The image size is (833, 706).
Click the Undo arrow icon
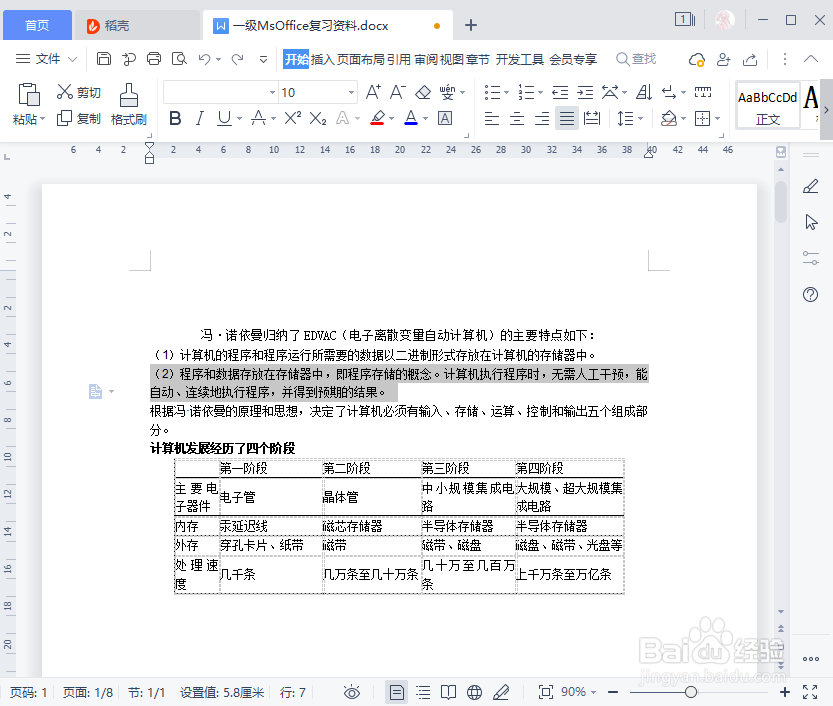(x=205, y=58)
